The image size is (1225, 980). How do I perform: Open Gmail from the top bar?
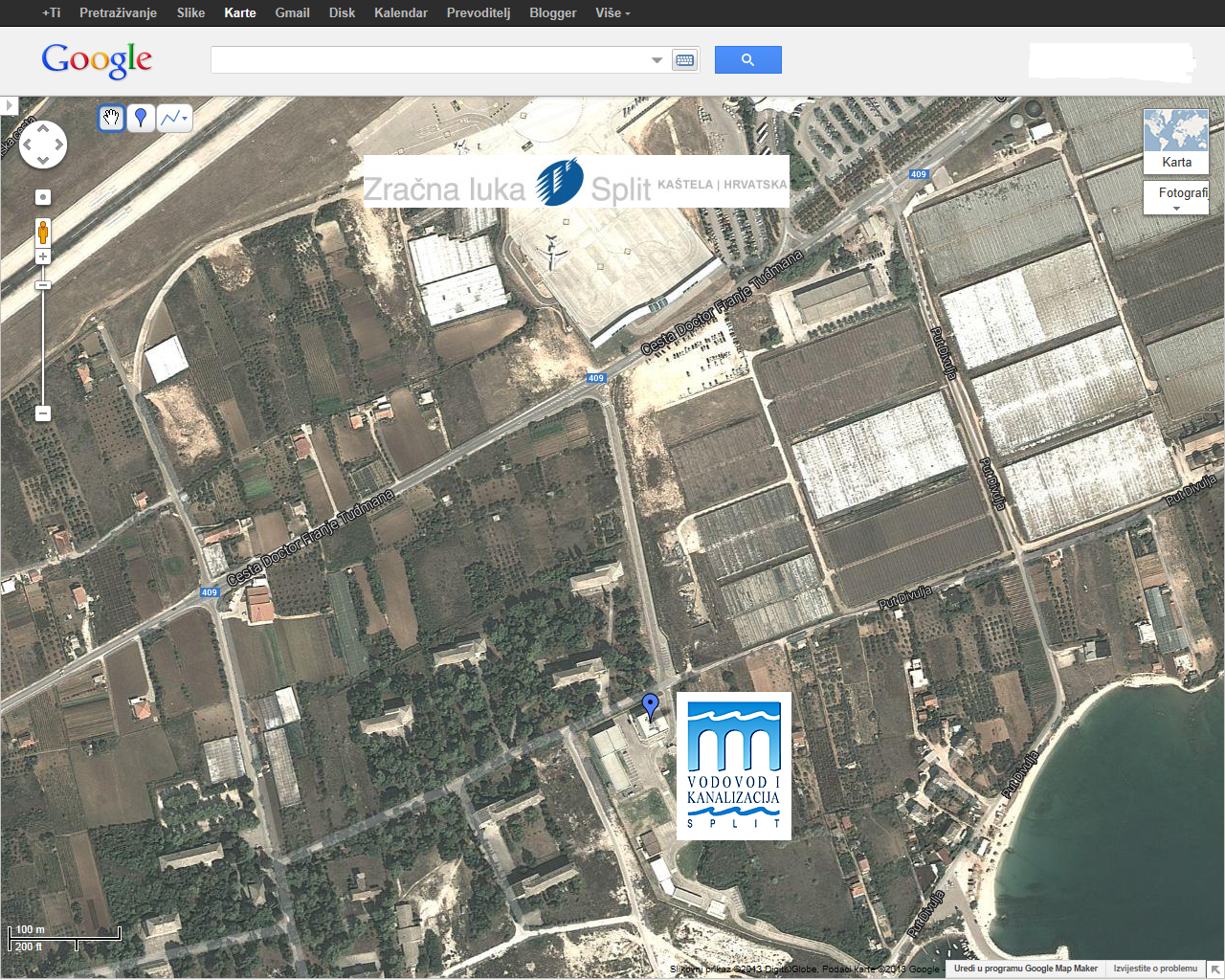[292, 12]
